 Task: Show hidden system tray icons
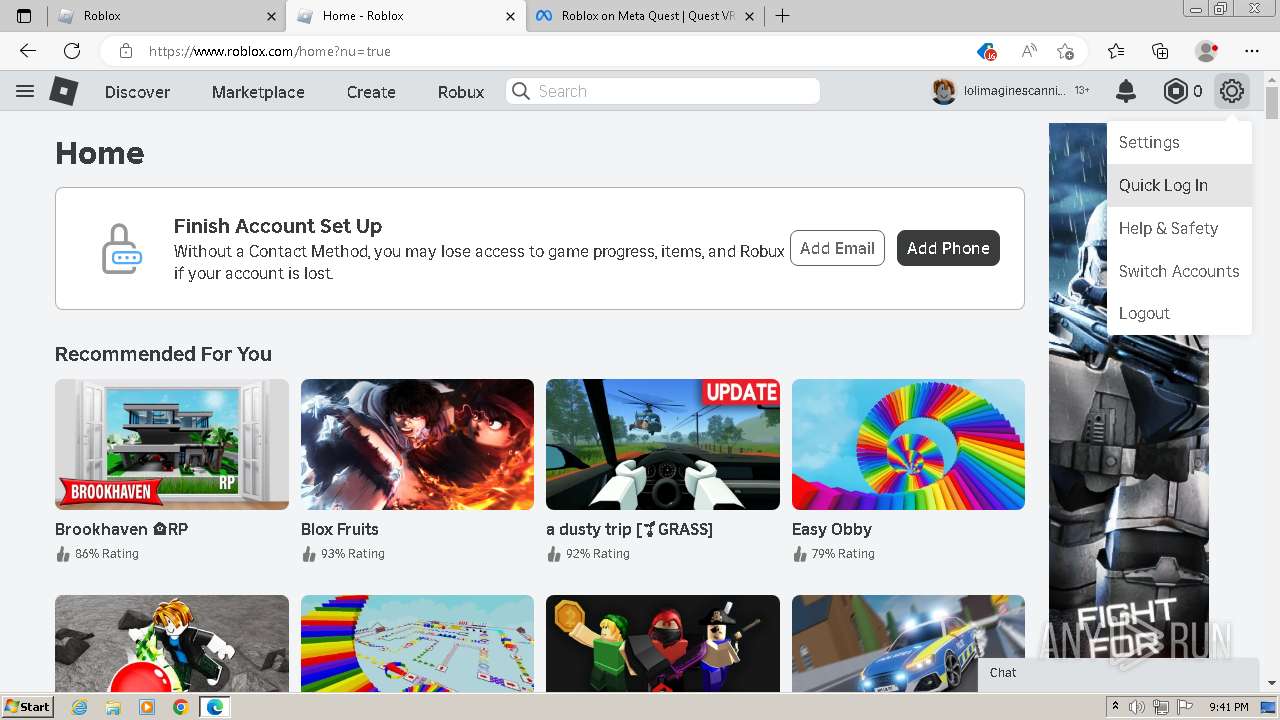[1117, 707]
